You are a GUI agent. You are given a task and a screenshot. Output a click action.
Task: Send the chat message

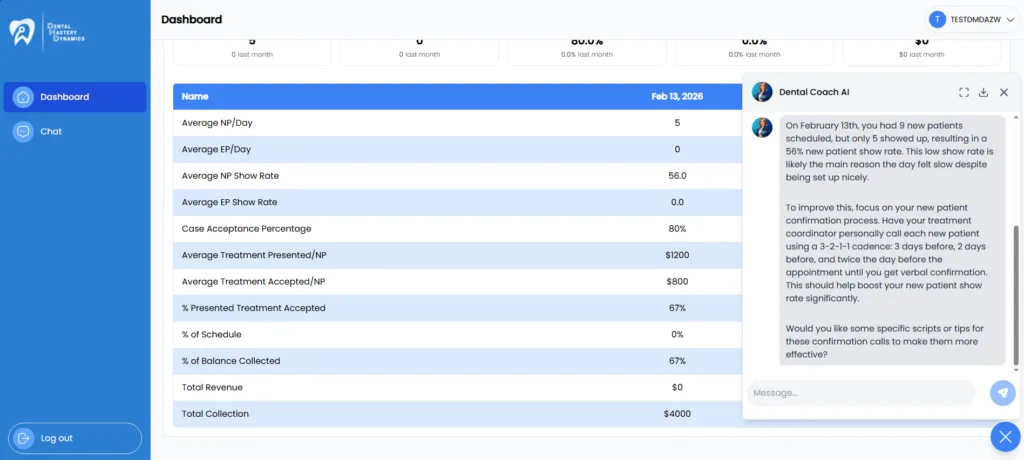coord(1002,393)
